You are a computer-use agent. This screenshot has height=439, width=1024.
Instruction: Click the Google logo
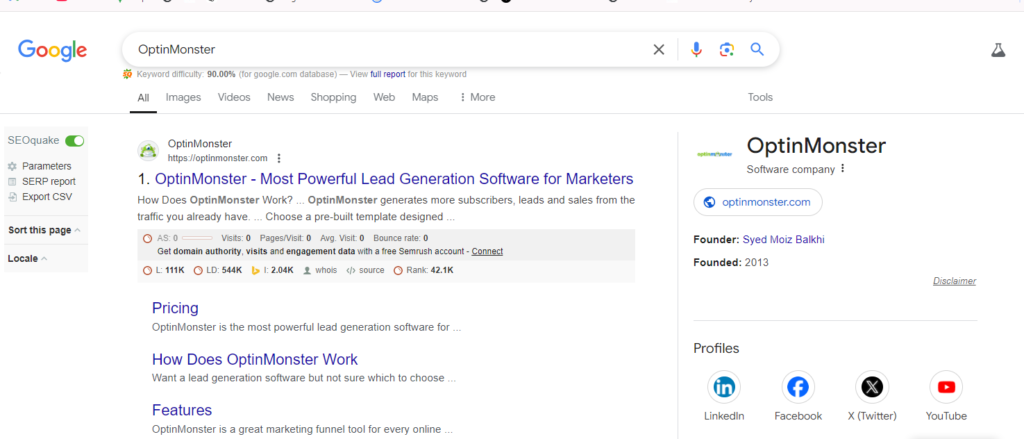52,50
